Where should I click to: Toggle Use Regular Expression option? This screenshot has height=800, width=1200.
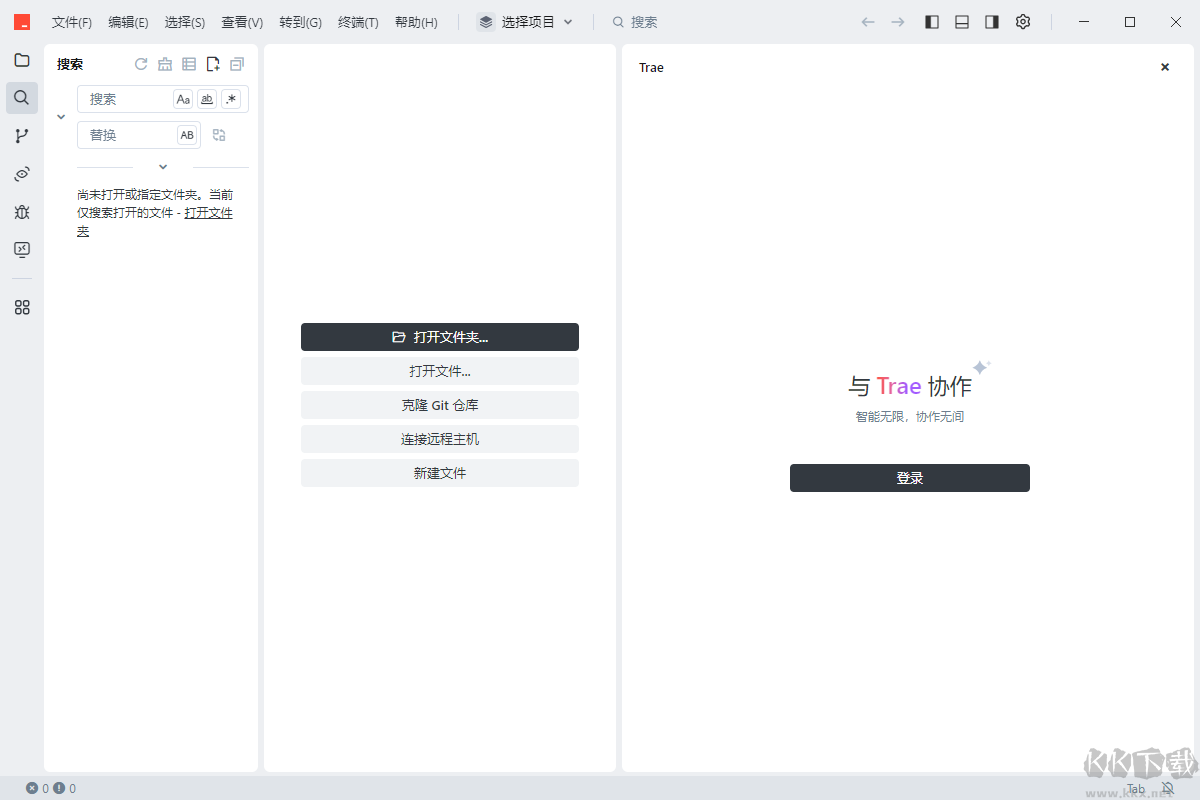point(231,99)
